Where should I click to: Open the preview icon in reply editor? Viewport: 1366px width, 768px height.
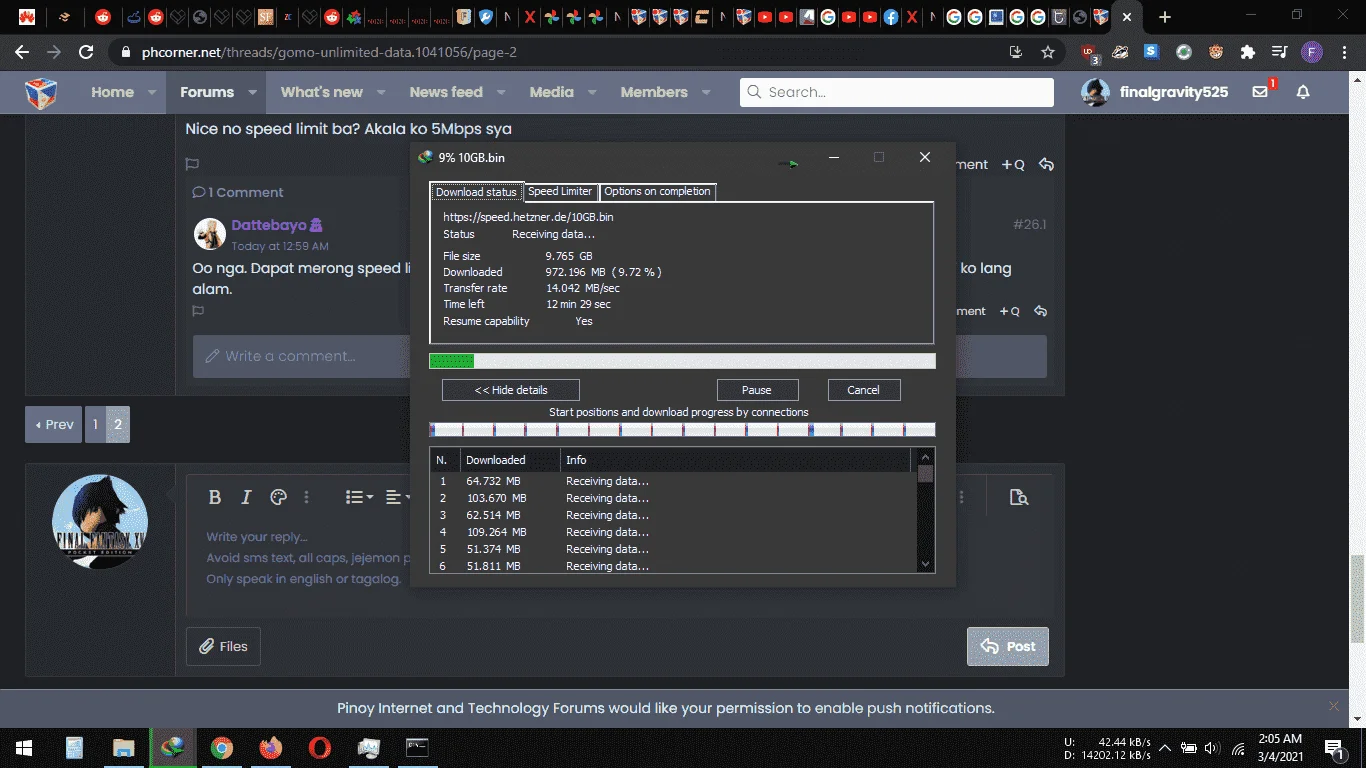(1019, 497)
